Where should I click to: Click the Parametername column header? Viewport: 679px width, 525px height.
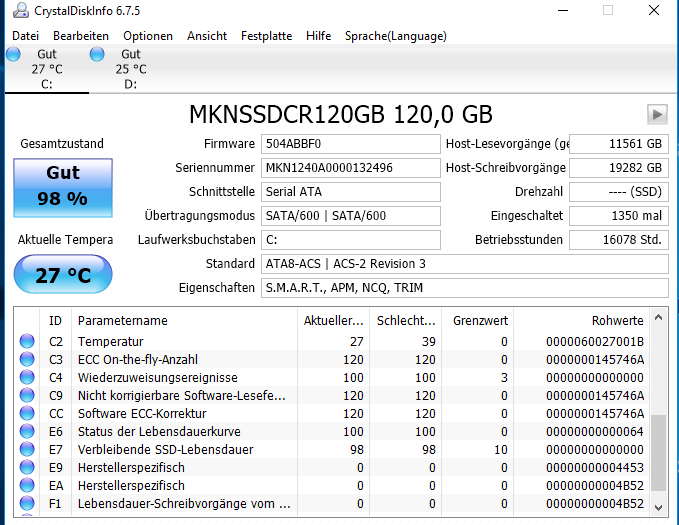184,321
